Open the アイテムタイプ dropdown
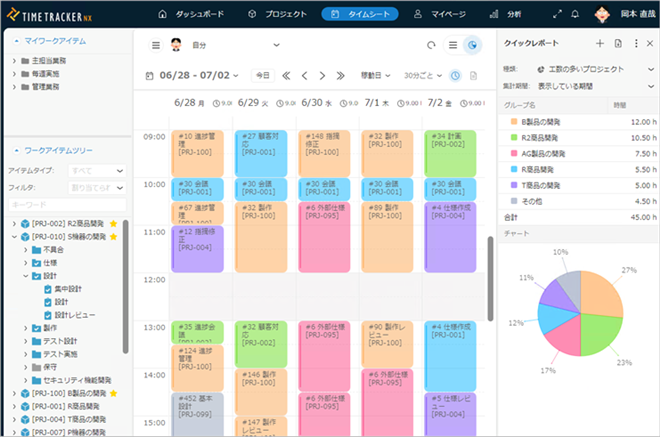Image resolution: width=660 pixels, height=437 pixels. click(x=96, y=172)
